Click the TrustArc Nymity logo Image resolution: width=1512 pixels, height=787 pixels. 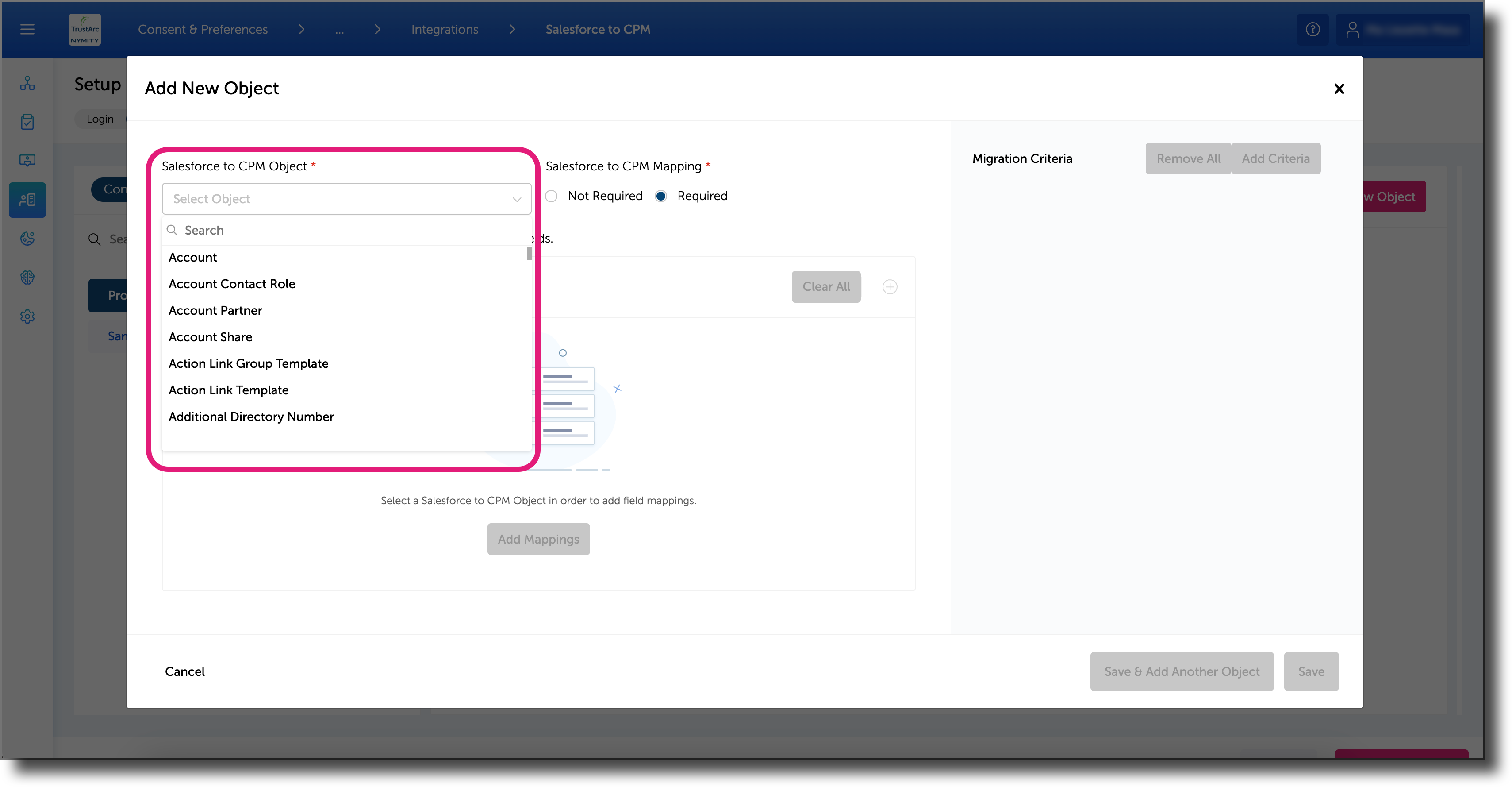point(85,29)
